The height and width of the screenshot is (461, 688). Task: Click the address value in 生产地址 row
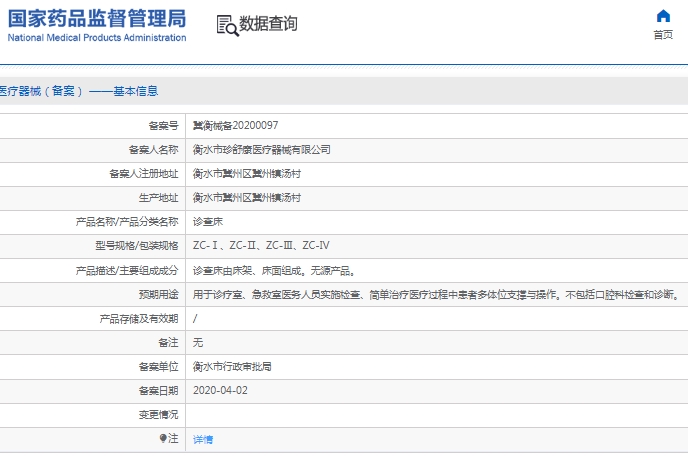tap(247, 198)
